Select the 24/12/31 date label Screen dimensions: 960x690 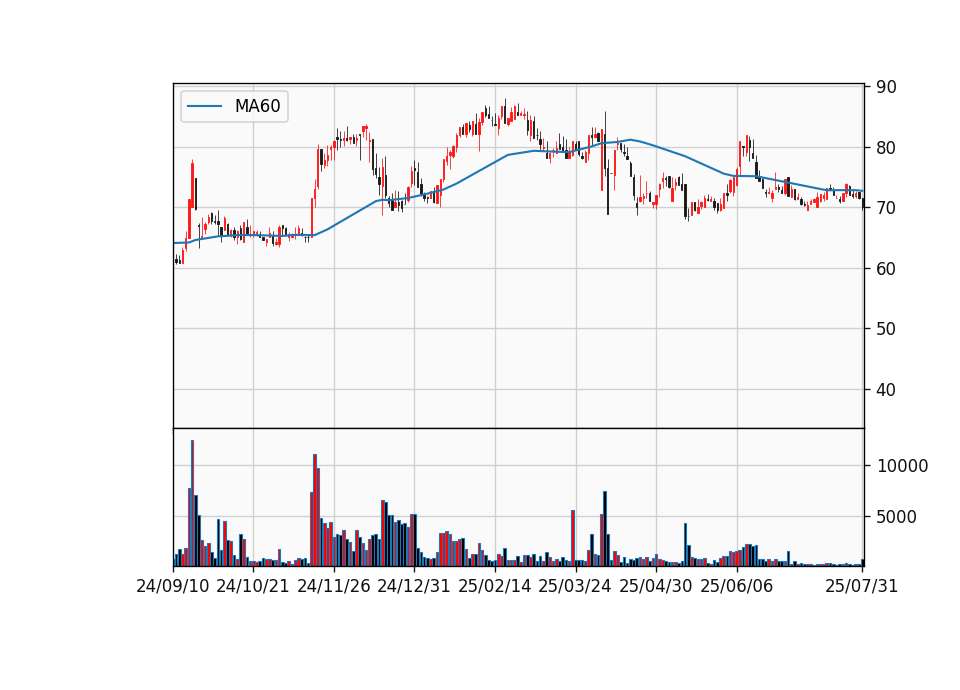click(414, 586)
